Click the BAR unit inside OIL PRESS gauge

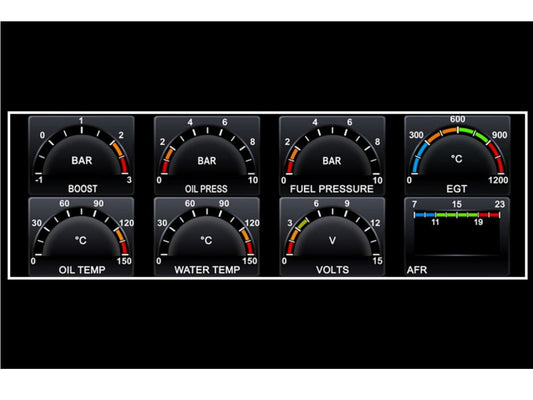click(x=207, y=160)
